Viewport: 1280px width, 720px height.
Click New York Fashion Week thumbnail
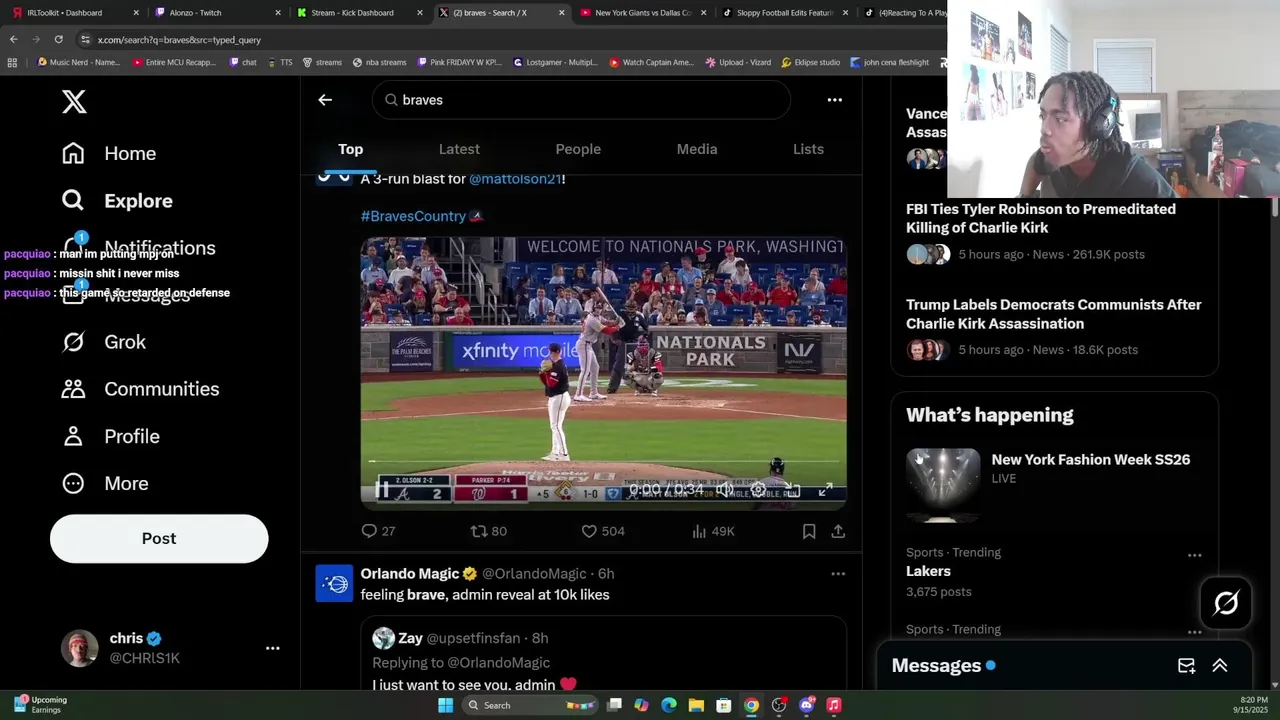(943, 485)
